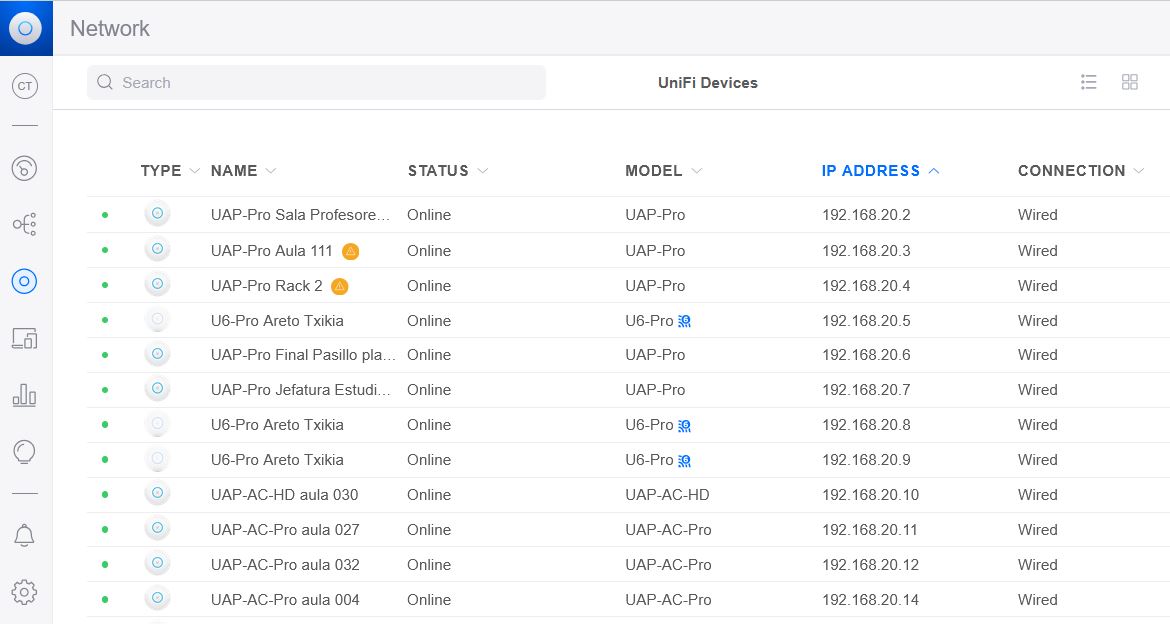Select IP address 192.168.20.6

tap(866, 355)
